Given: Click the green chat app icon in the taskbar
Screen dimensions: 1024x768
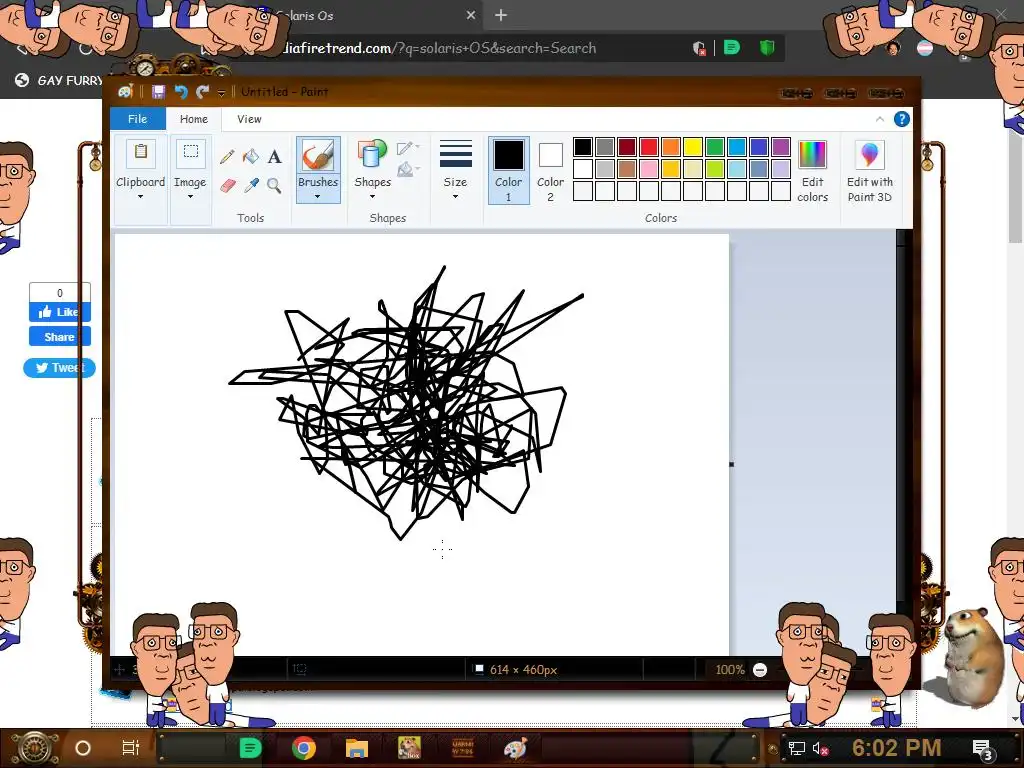Looking at the screenshot, I should tap(250, 748).
